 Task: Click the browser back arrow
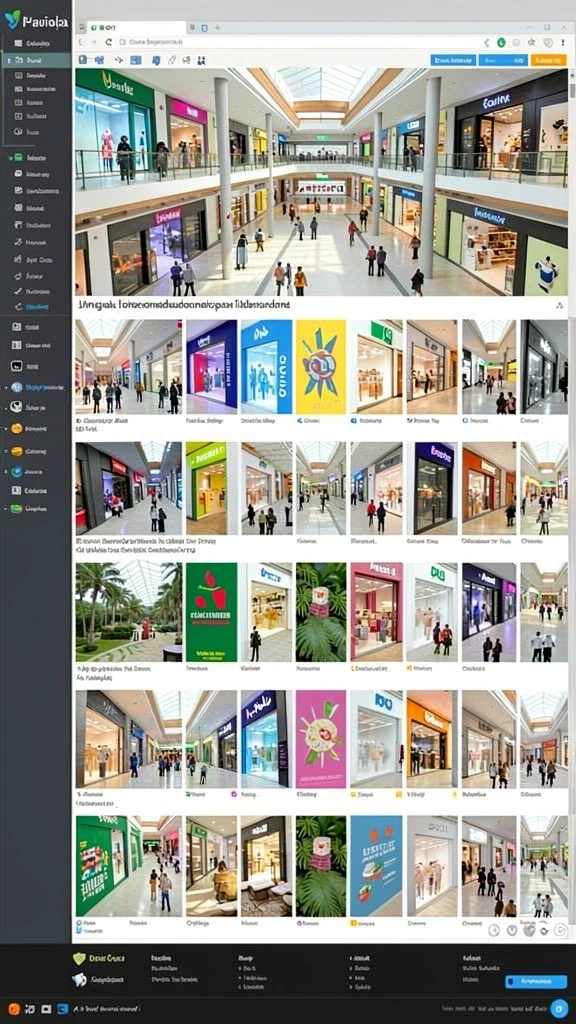click(x=82, y=42)
